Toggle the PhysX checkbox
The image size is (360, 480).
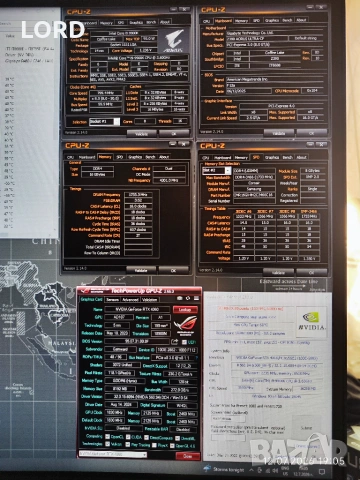point(154,445)
